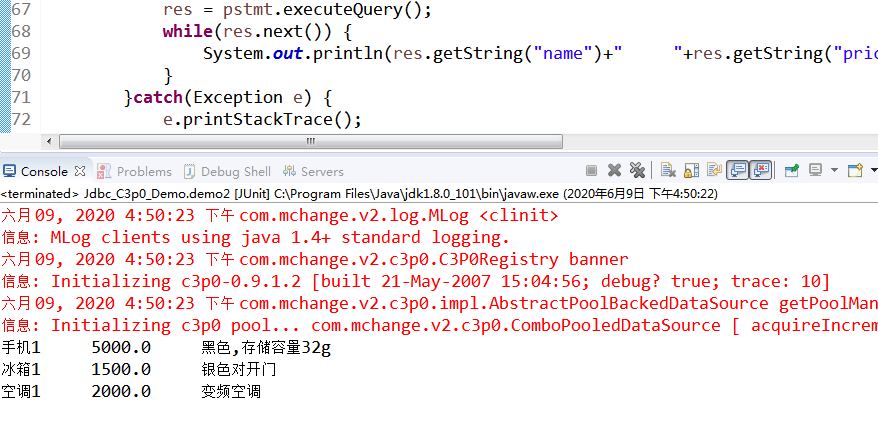Toggle Show Console on Standard Error change

click(x=761, y=171)
